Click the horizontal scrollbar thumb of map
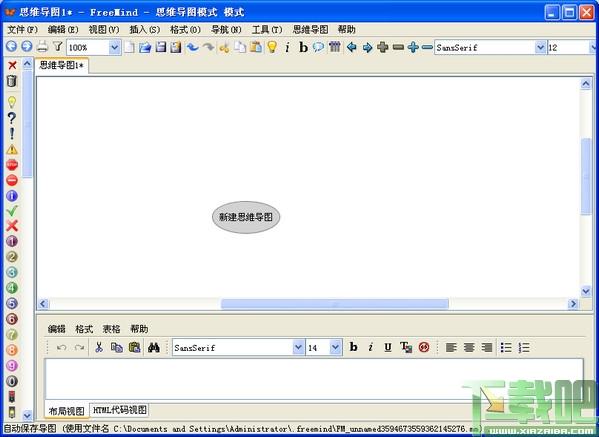599x437 pixels. coord(335,304)
